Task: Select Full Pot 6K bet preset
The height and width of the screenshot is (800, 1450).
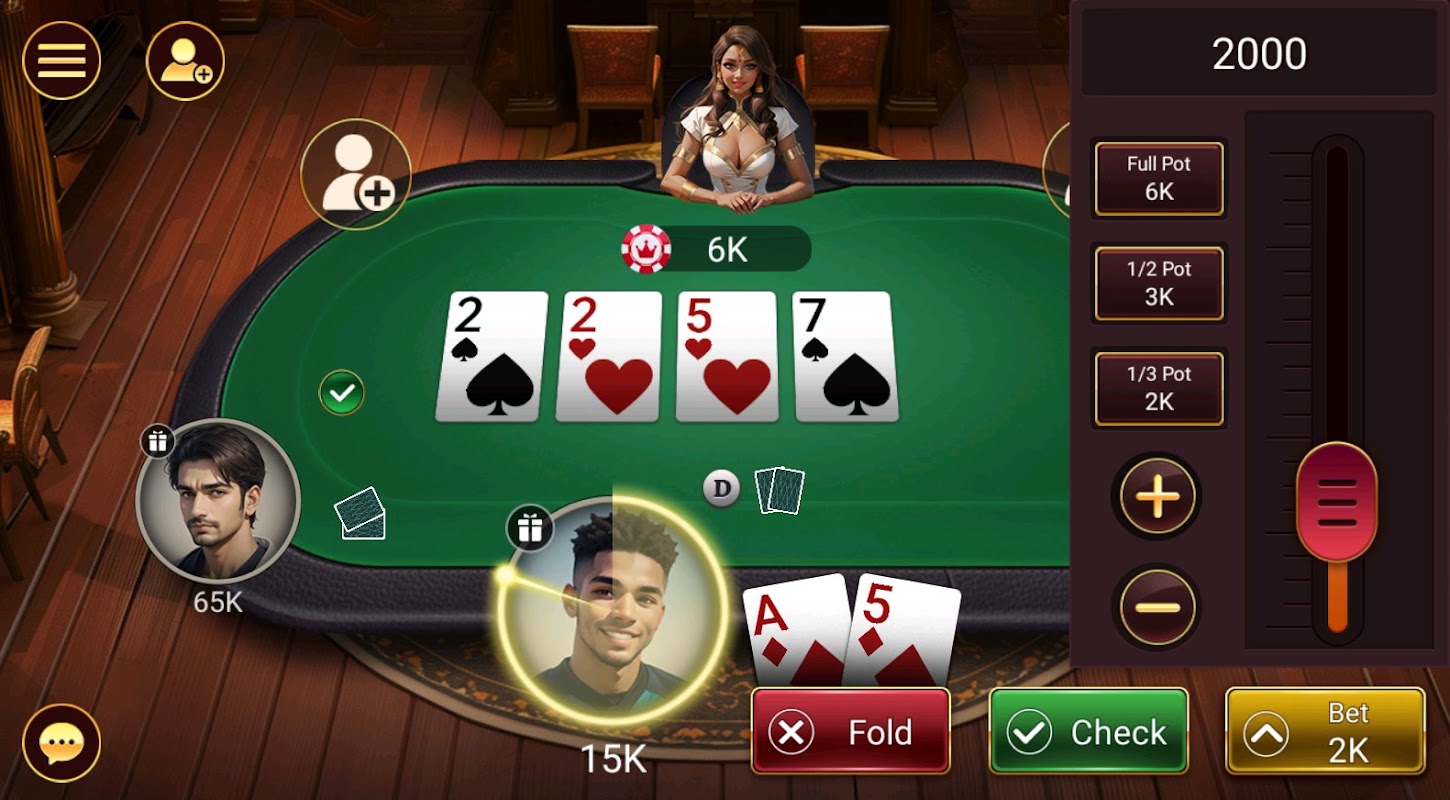Action: pos(1159,178)
